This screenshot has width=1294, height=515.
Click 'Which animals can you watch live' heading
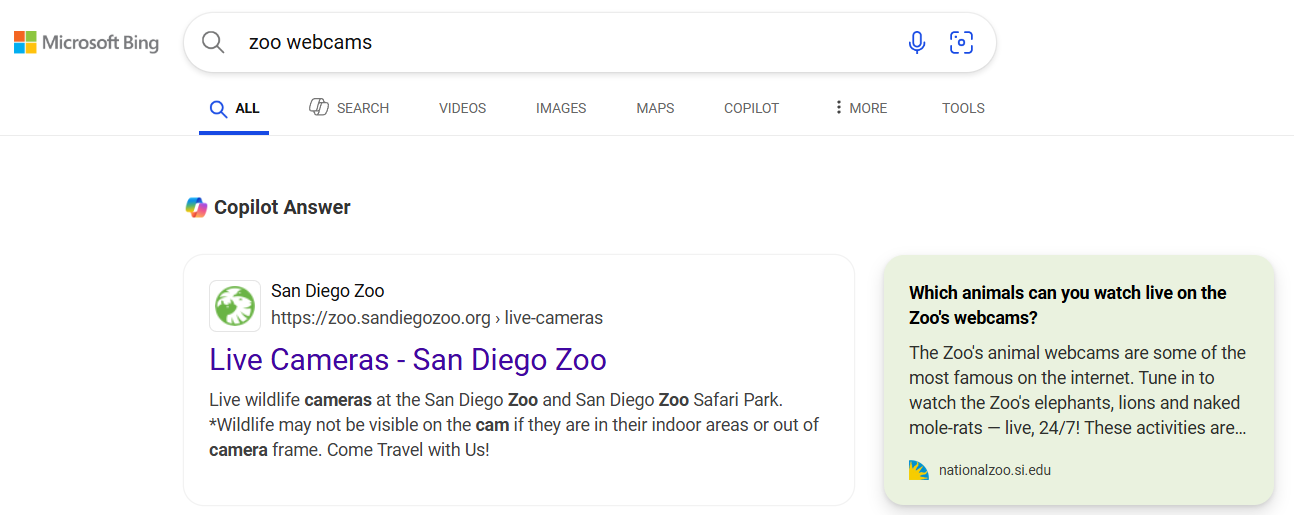click(x=1068, y=305)
